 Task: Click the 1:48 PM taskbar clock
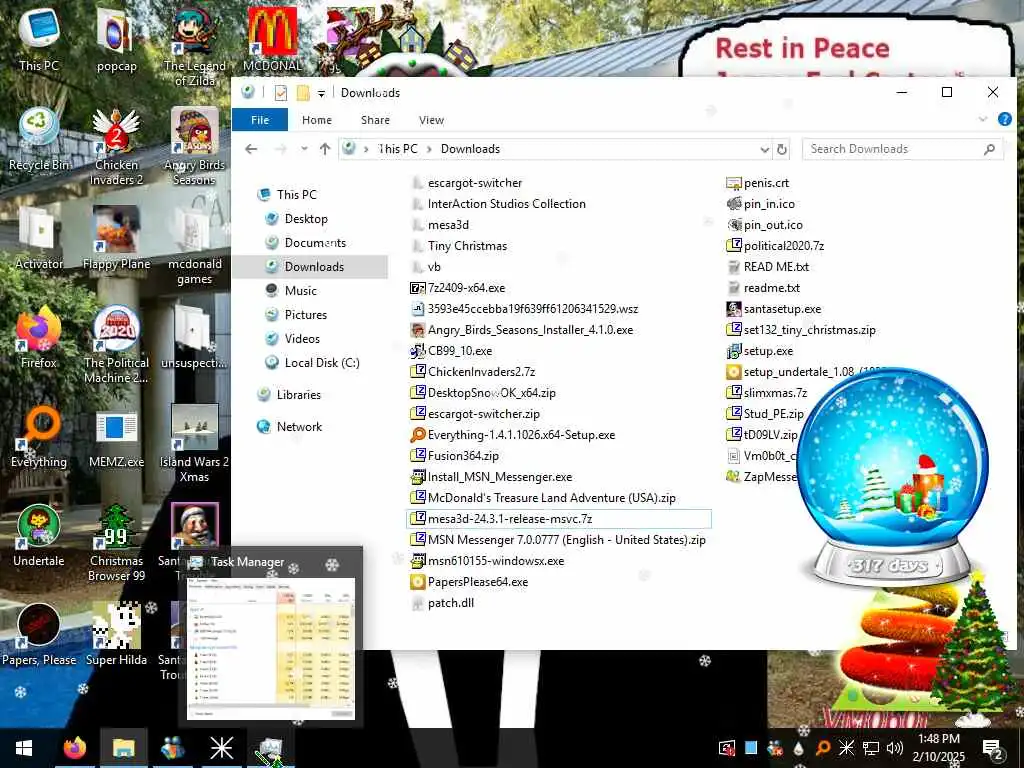tap(938, 739)
